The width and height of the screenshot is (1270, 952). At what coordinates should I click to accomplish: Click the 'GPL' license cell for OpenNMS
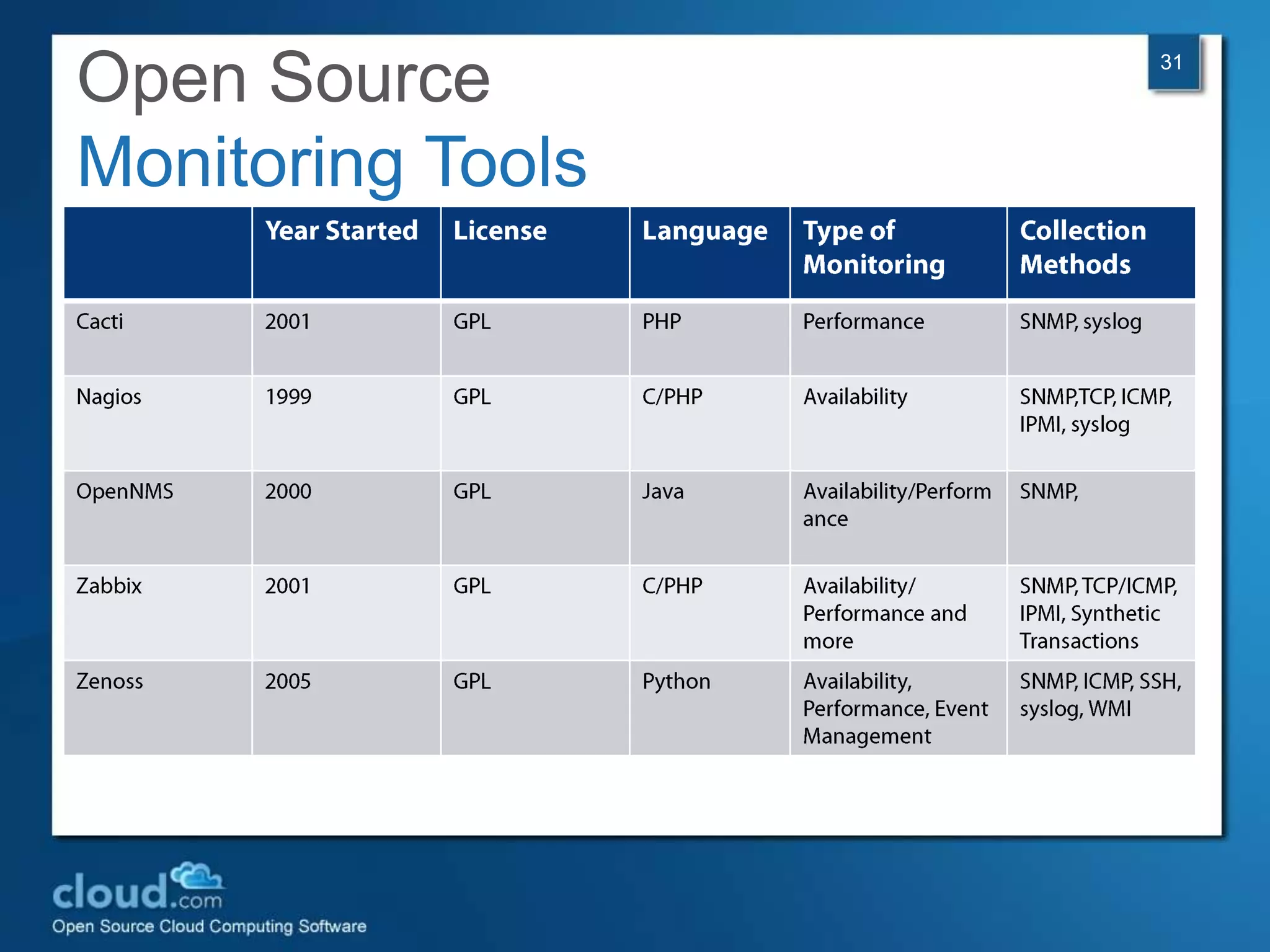pyautogui.click(x=535, y=518)
